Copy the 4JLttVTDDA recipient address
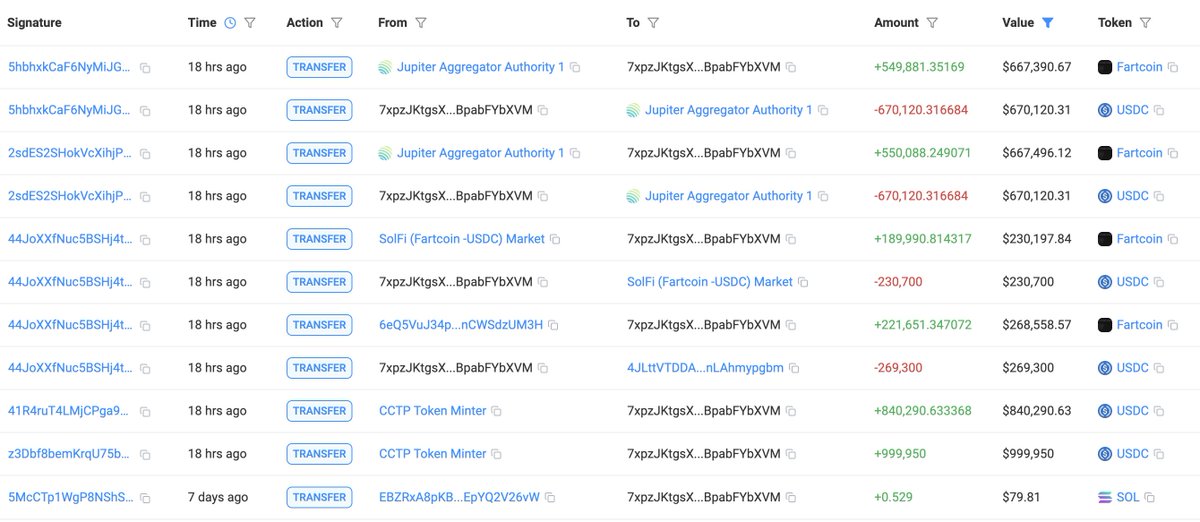This screenshot has width=1200, height=522. pyautogui.click(x=794, y=369)
